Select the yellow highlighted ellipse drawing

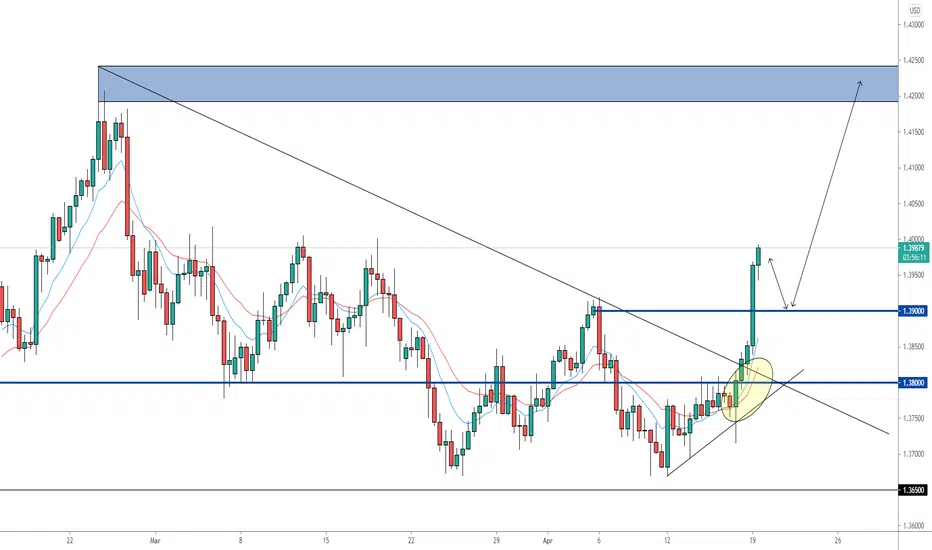(x=748, y=389)
